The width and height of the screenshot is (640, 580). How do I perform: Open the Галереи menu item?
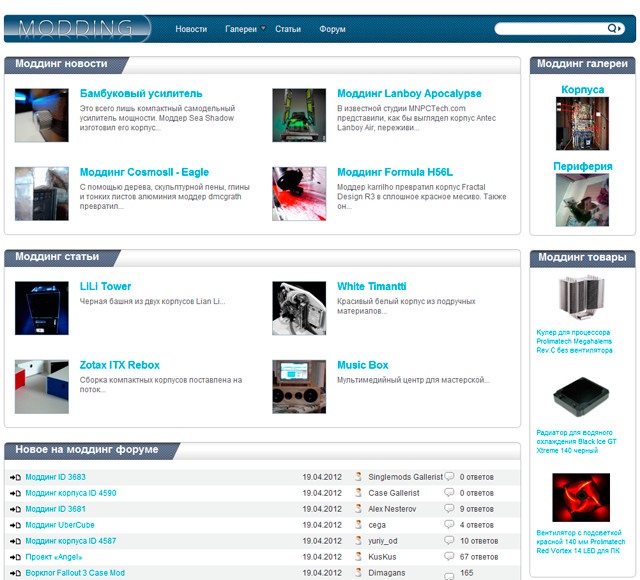(241, 29)
